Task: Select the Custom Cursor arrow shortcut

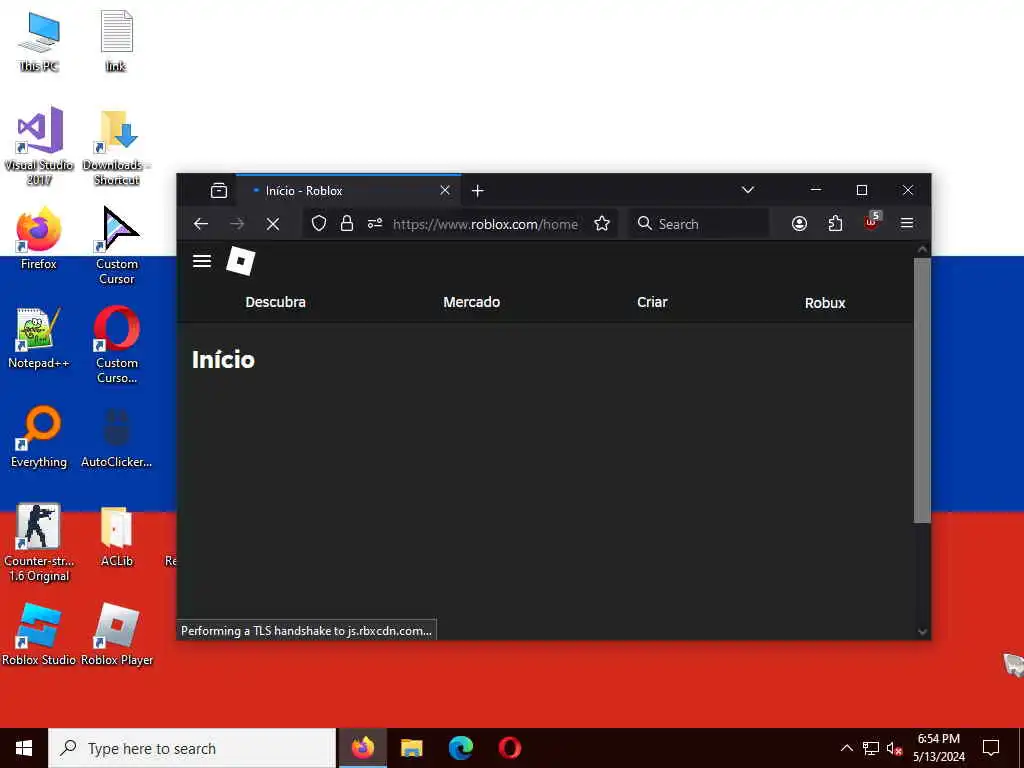Action: (117, 246)
